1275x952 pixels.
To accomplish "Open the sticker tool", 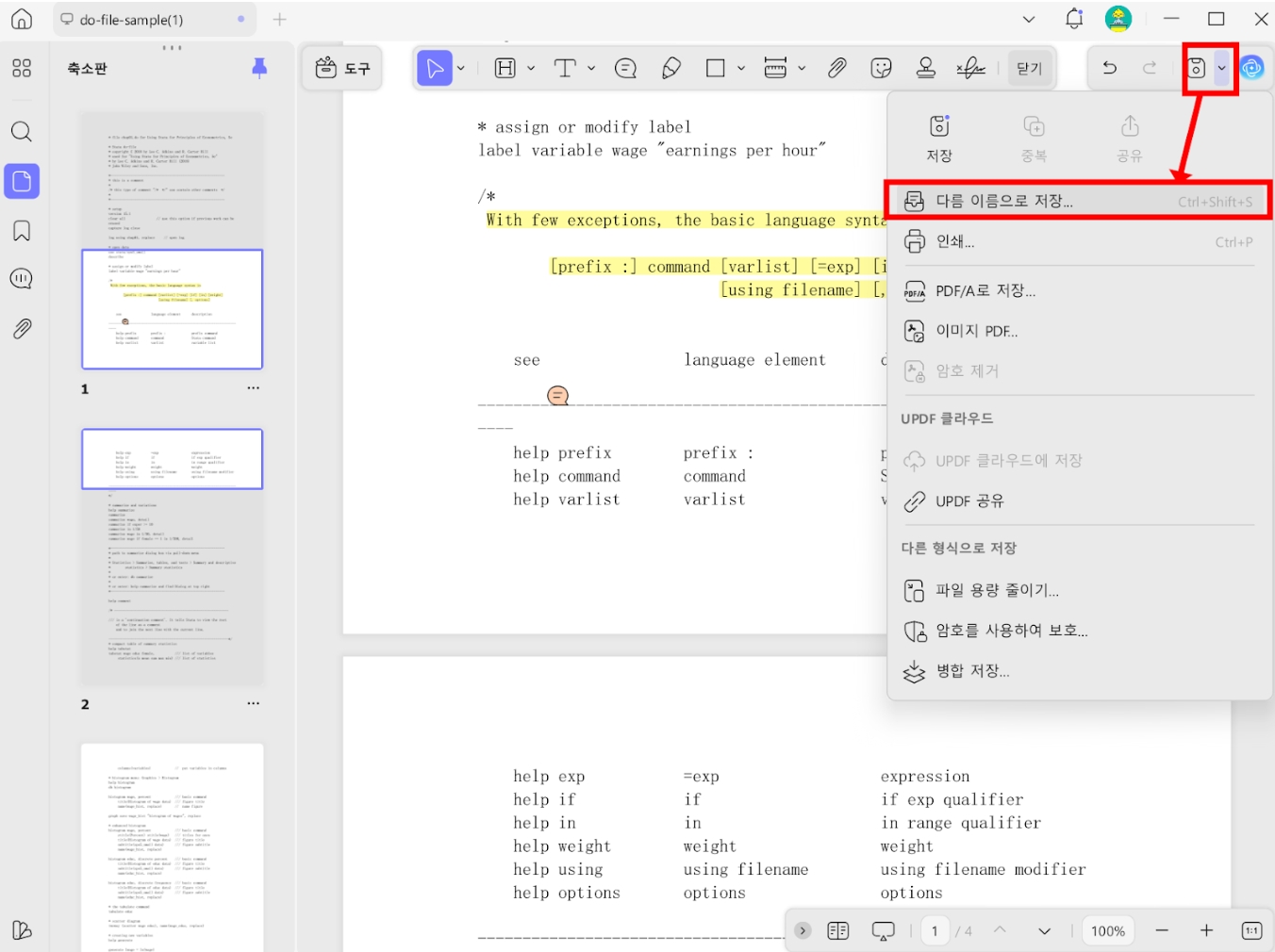I will click(880, 67).
